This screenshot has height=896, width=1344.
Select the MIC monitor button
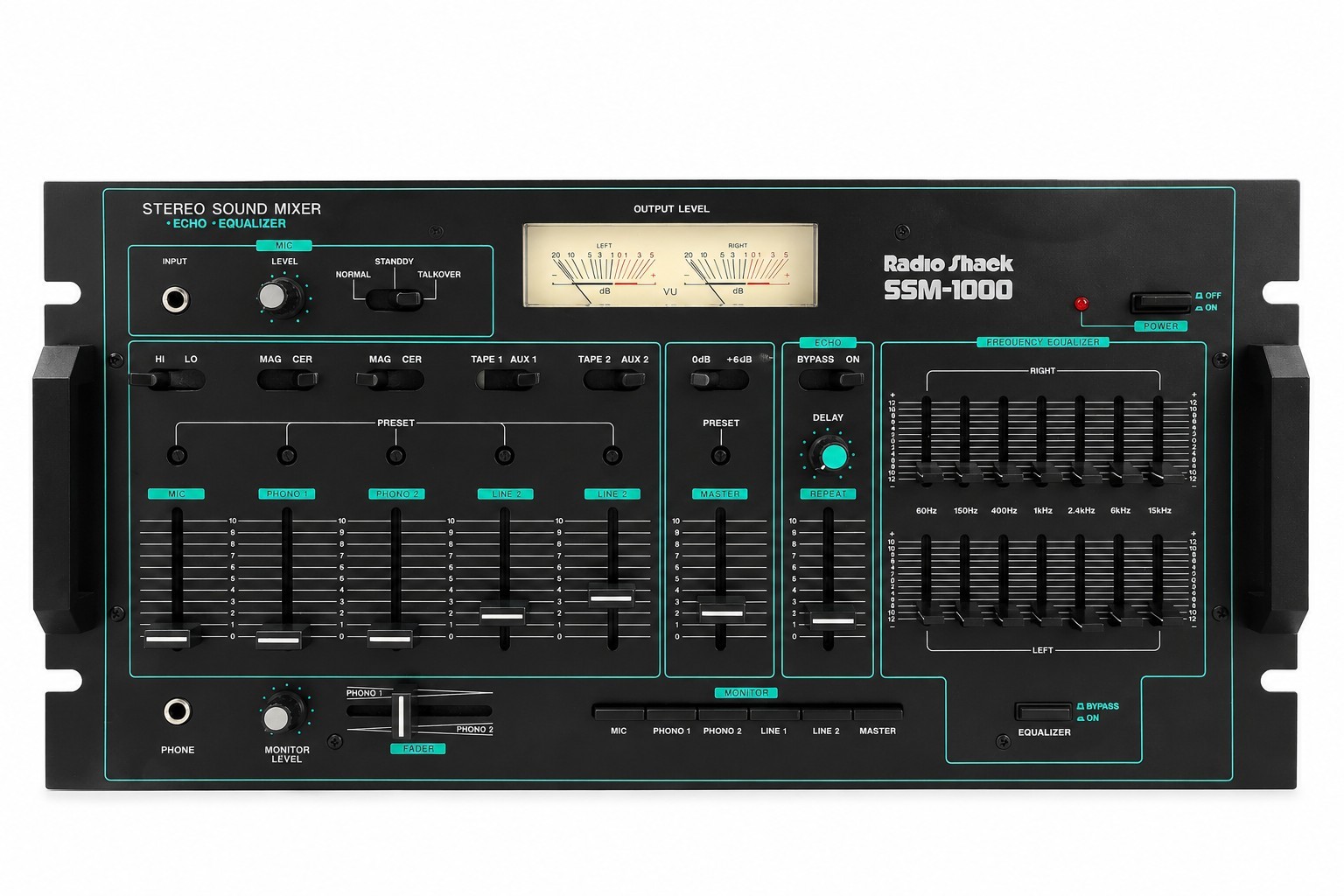619,713
